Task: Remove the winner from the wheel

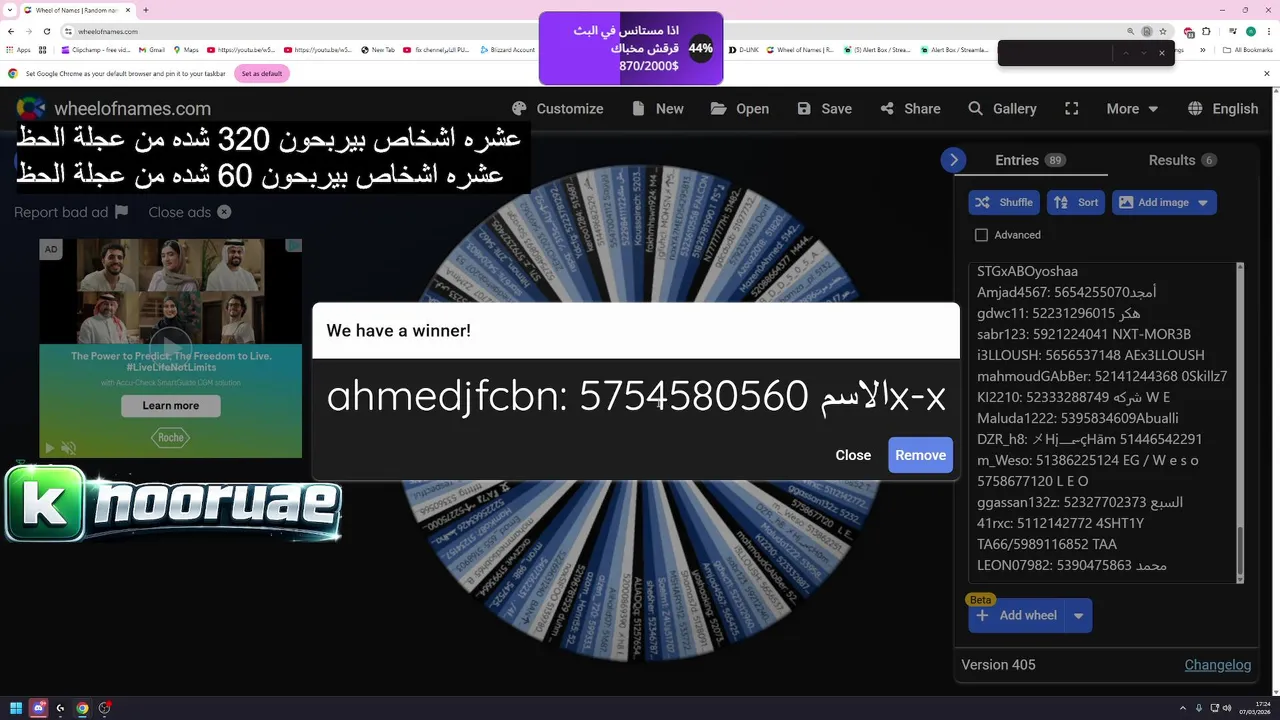Action: (x=920, y=455)
